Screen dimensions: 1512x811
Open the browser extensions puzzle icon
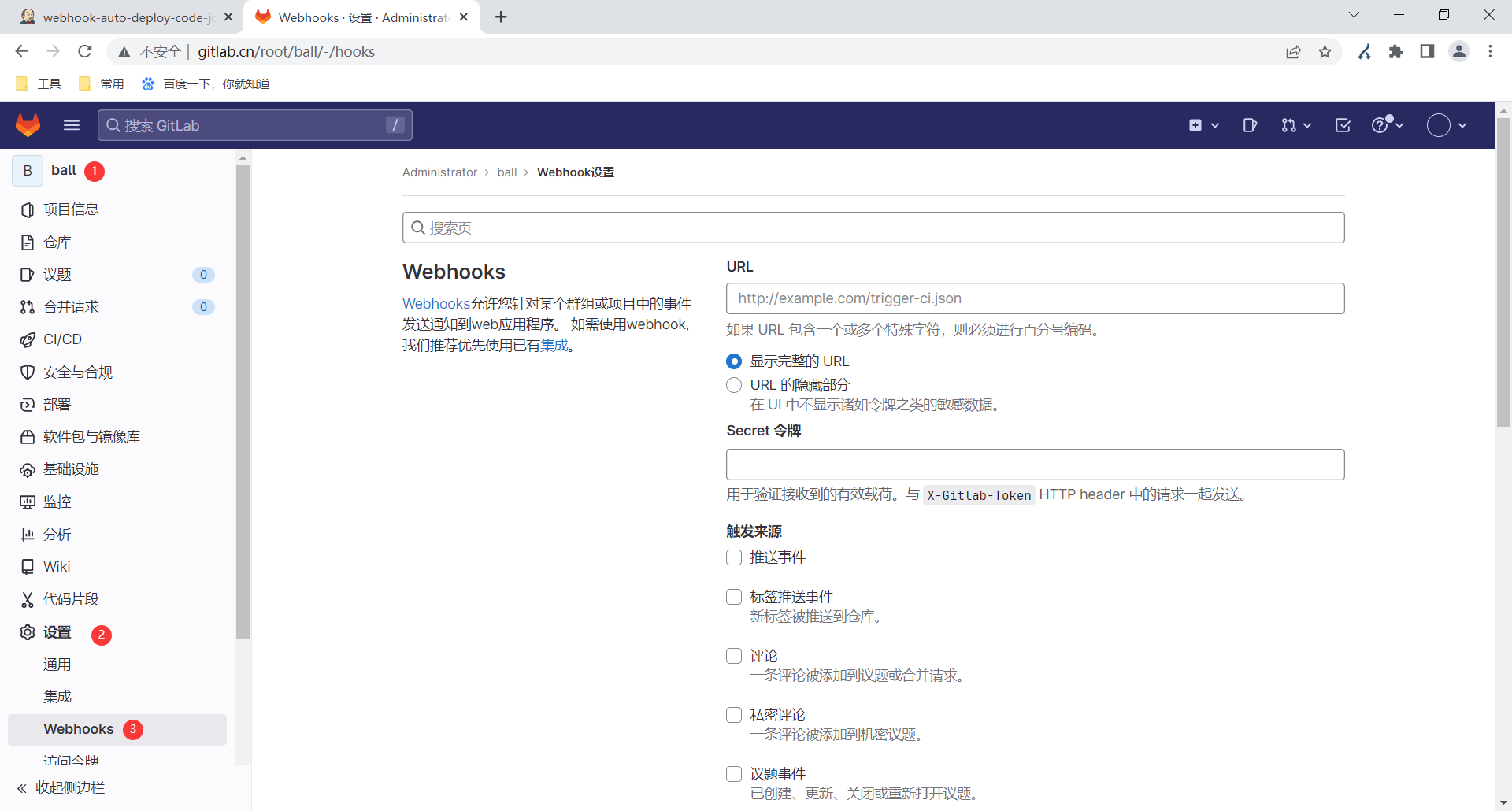point(1396,51)
